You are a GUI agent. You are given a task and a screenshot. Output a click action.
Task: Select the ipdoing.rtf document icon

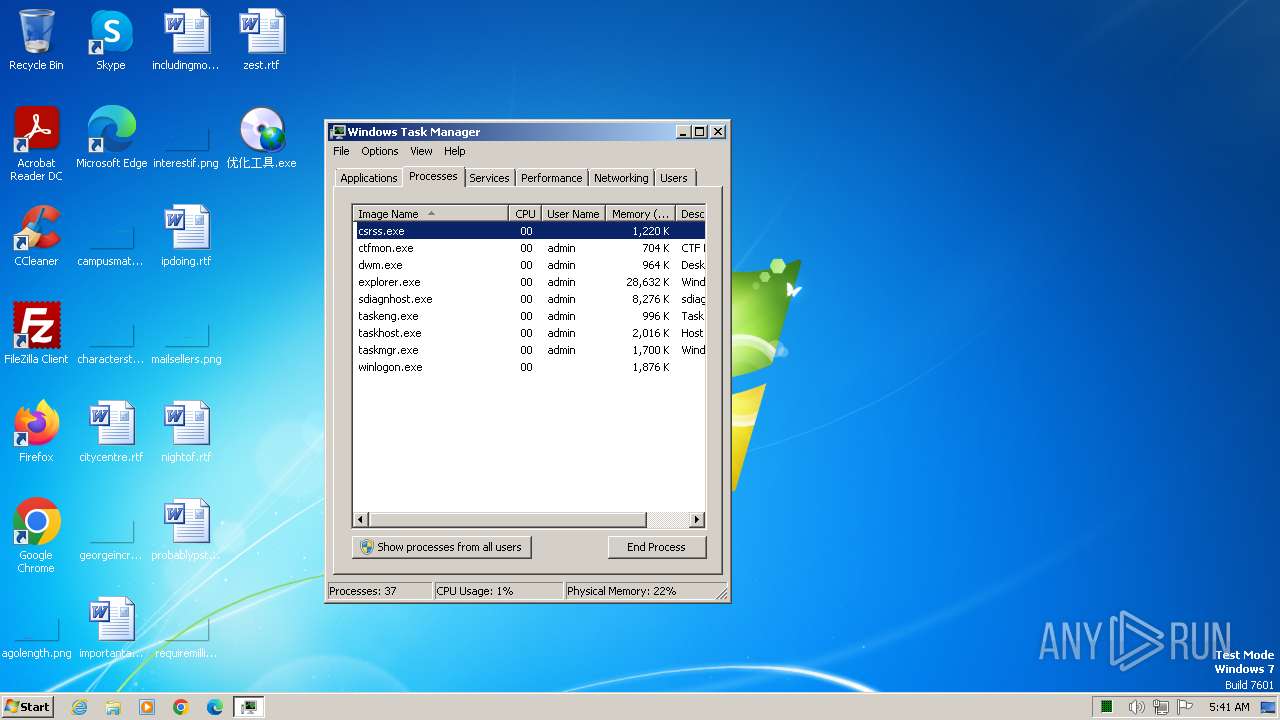click(x=186, y=237)
